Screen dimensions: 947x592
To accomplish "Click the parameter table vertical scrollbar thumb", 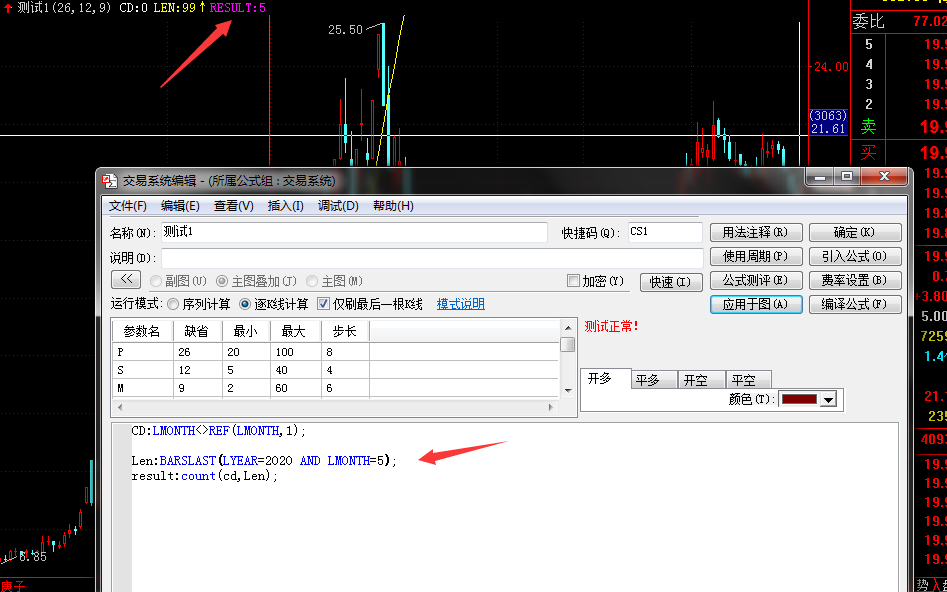I will pyautogui.click(x=568, y=344).
